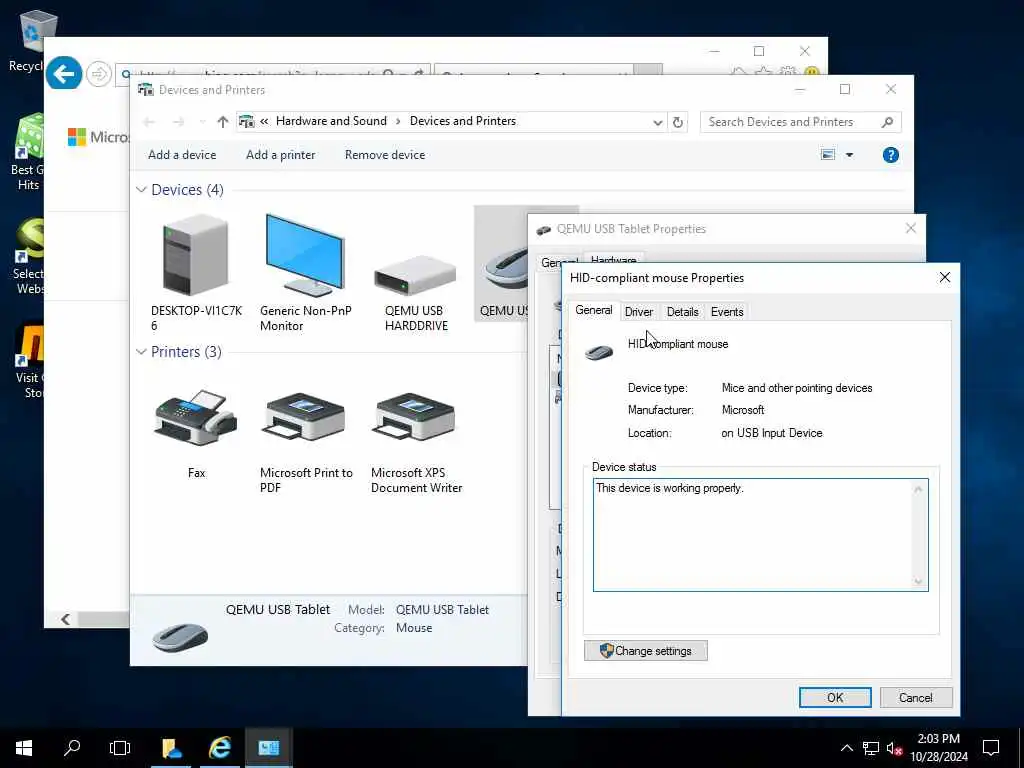Open the view options dropdown arrow
This screenshot has width=1024, height=768.
[849, 155]
